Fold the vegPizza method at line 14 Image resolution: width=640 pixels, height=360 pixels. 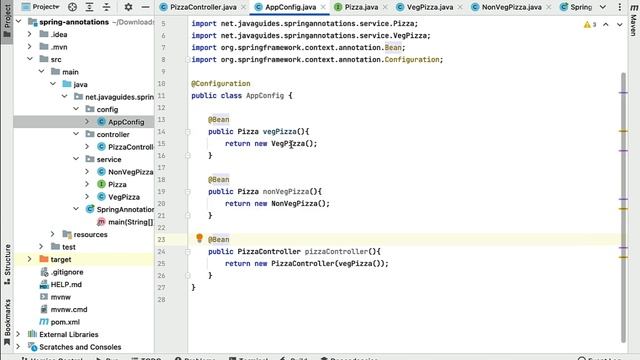click(188, 131)
